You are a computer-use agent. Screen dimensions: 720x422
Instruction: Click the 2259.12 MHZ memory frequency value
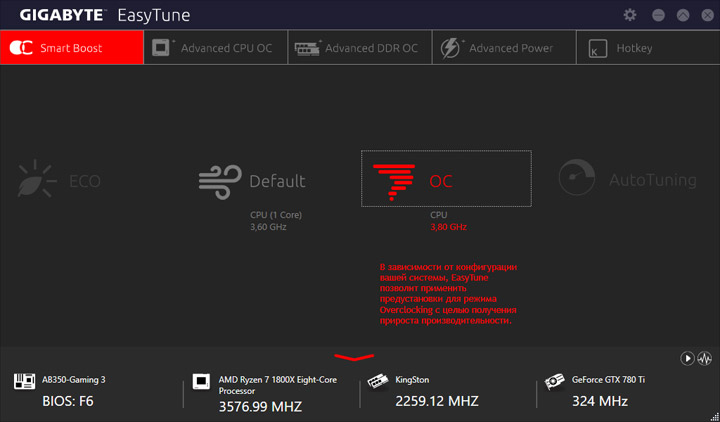point(437,401)
